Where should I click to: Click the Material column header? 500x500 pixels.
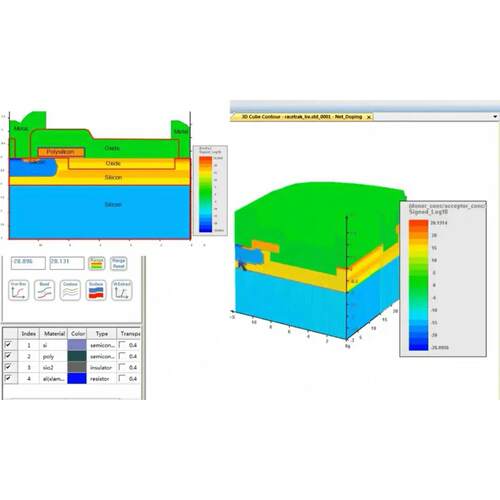(x=54, y=333)
